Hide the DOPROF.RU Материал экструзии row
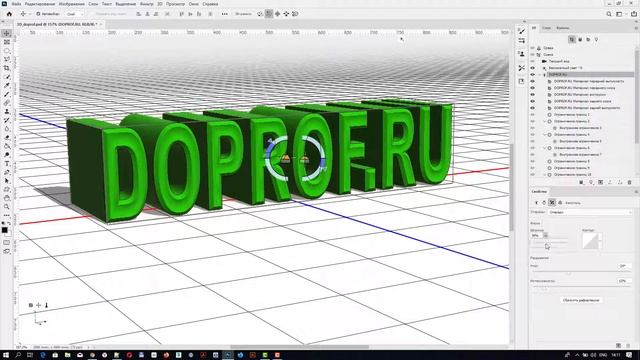This screenshot has height=360, width=640. [532, 95]
